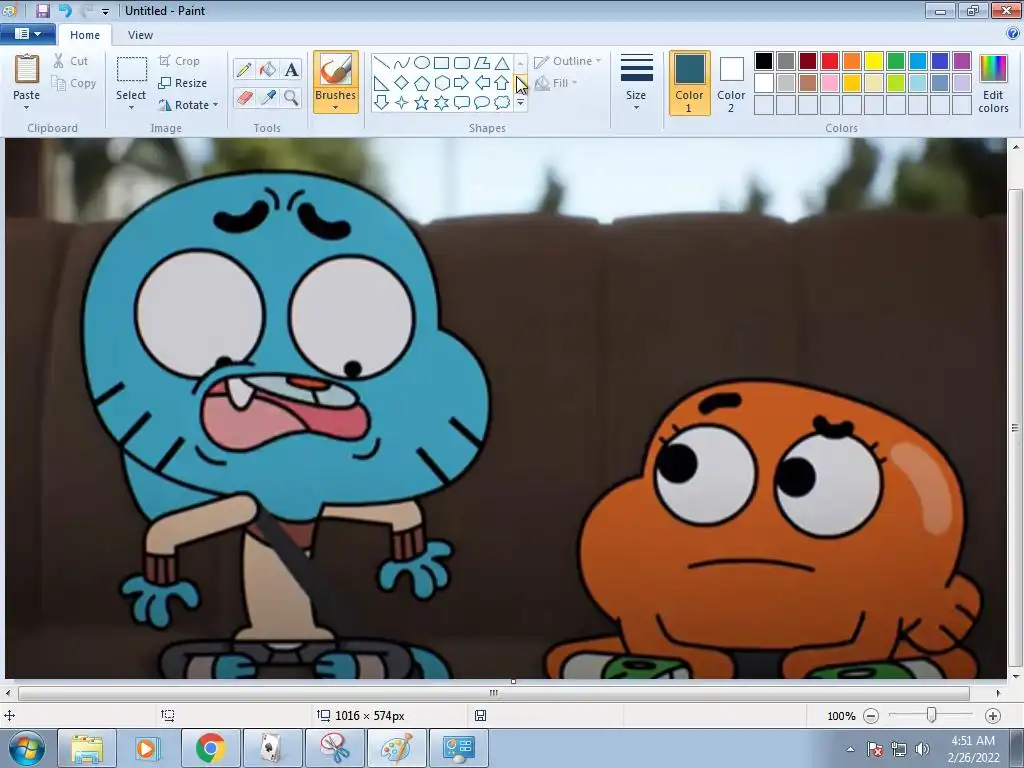Click the Zoom in plus button
1024x768 pixels.
[993, 716]
